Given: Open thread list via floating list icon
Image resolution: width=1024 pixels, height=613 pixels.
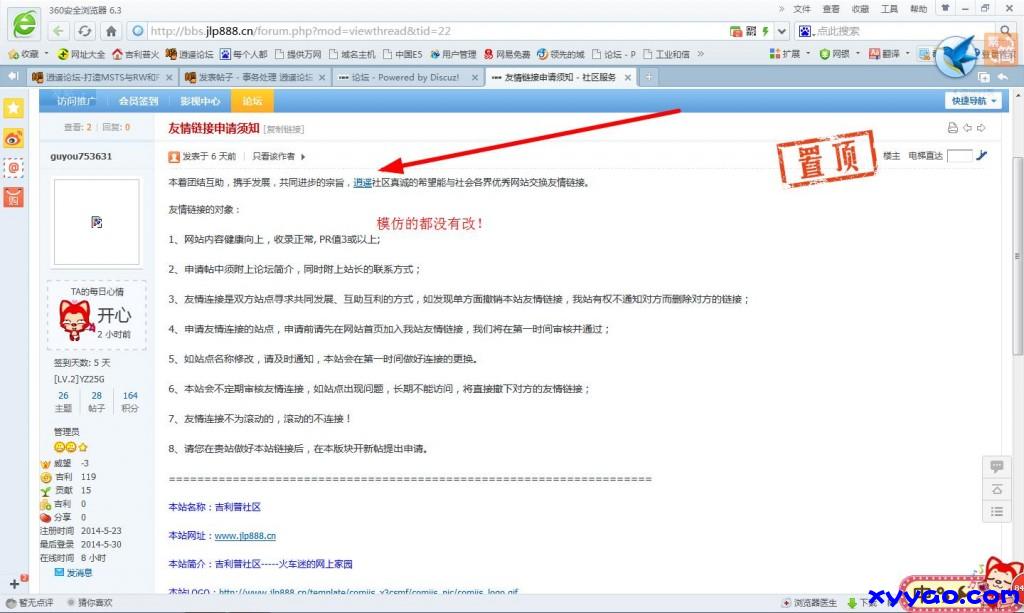Looking at the screenshot, I should coord(996,511).
